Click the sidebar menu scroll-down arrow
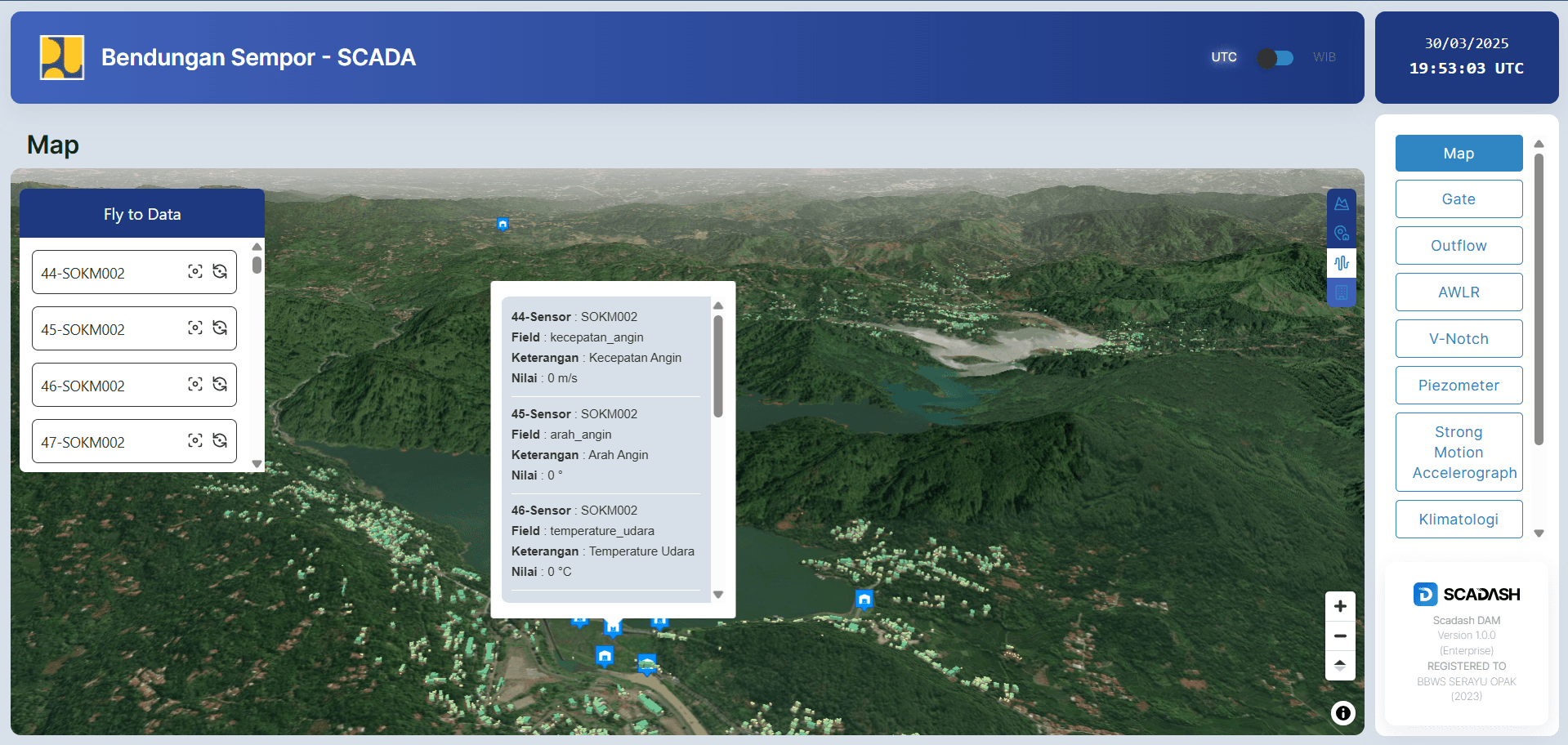This screenshot has height=745, width=1568. [x=1539, y=533]
